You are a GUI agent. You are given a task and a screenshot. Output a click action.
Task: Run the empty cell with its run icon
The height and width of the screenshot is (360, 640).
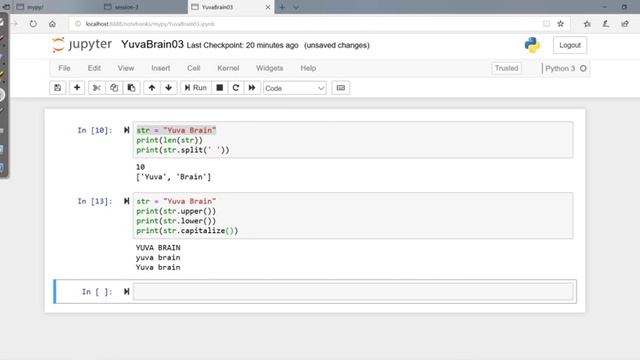point(127,291)
